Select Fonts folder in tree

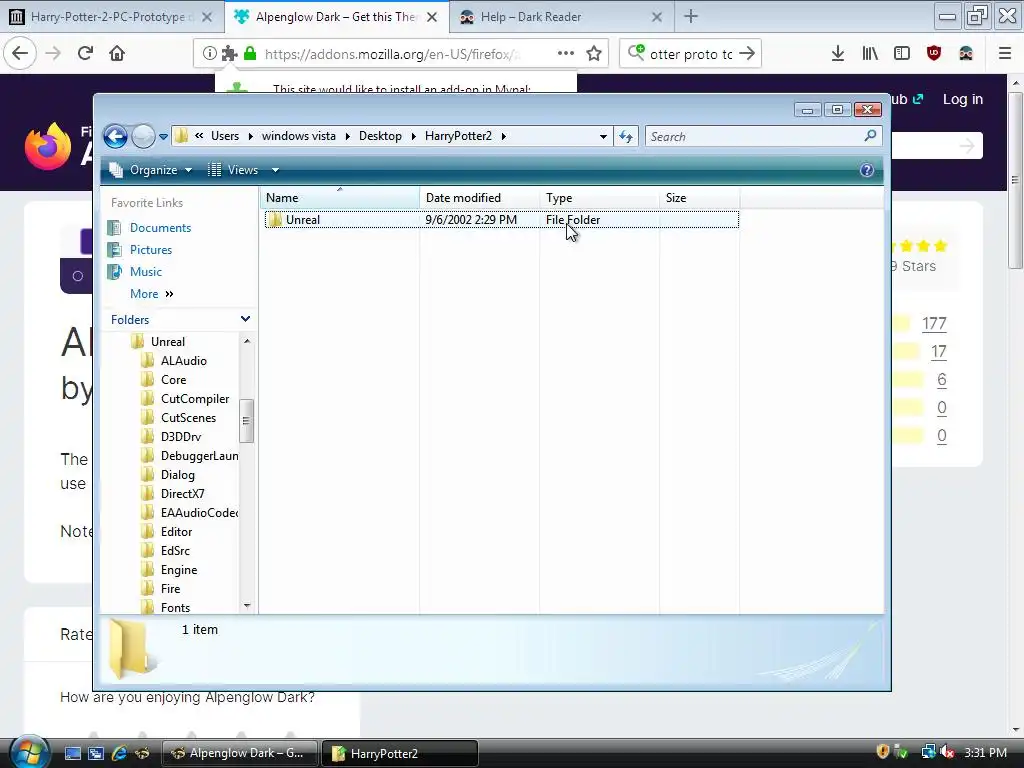[175, 607]
